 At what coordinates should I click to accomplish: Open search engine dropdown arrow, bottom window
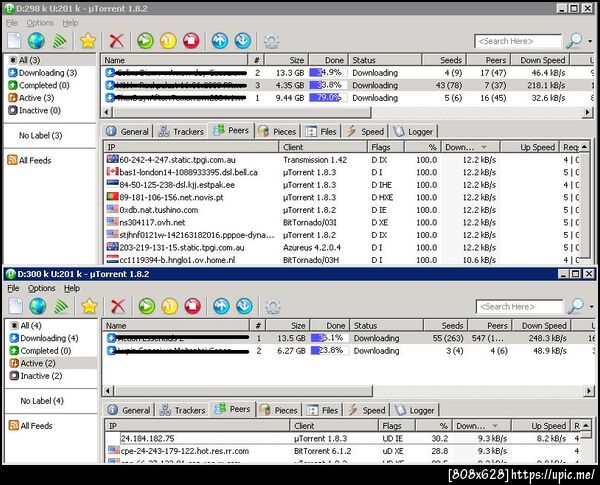592,307
